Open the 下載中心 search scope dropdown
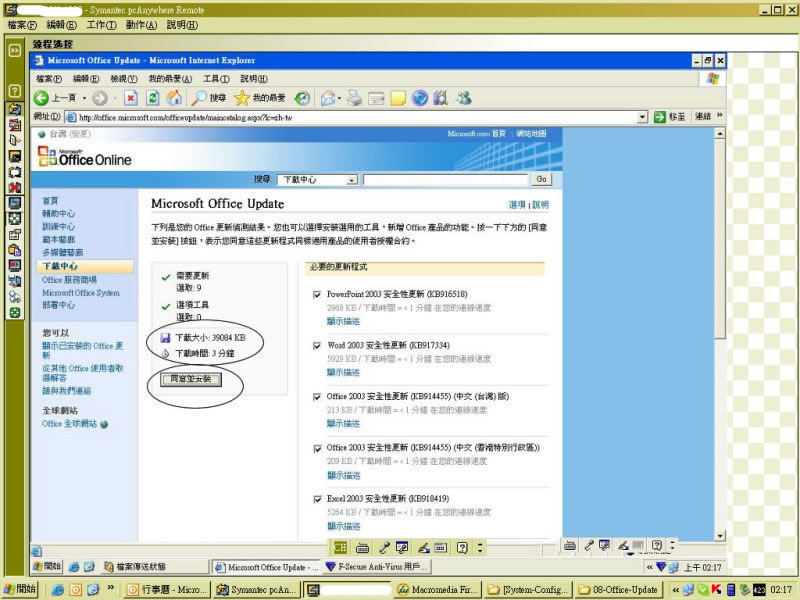 point(351,180)
